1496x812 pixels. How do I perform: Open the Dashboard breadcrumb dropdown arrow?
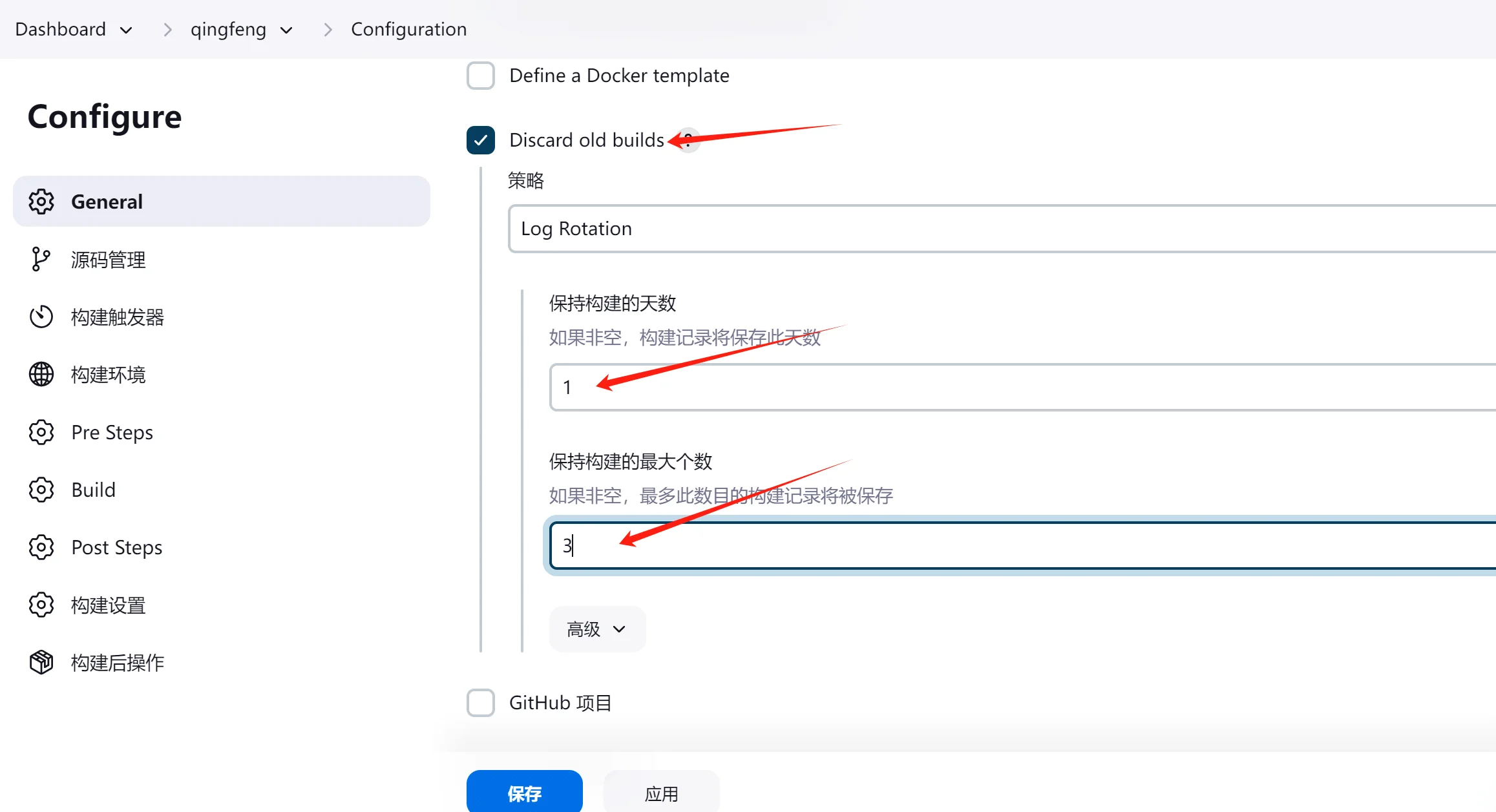tap(127, 30)
